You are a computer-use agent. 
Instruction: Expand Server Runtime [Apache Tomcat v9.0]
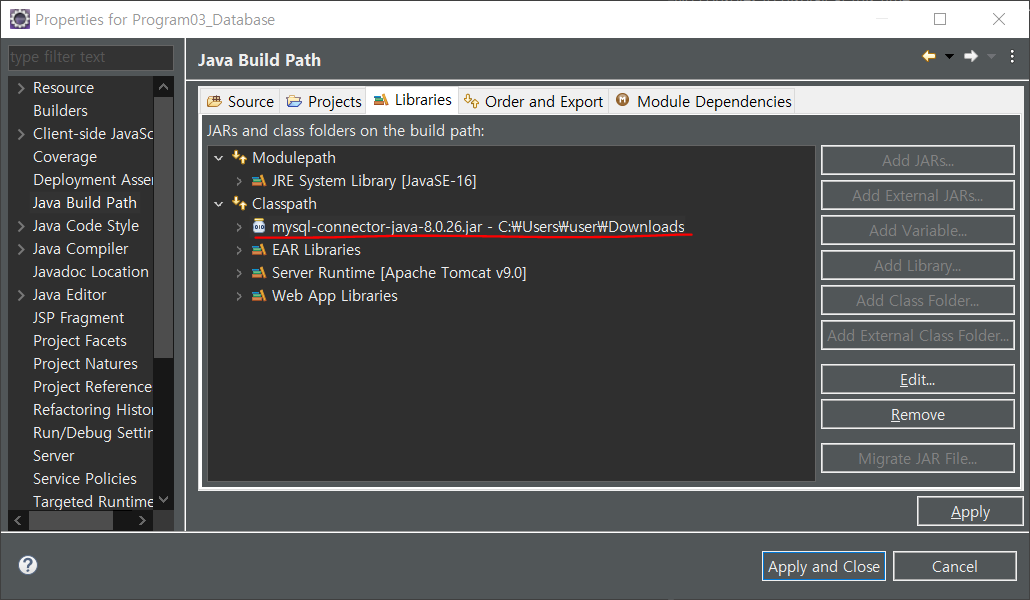click(239, 273)
